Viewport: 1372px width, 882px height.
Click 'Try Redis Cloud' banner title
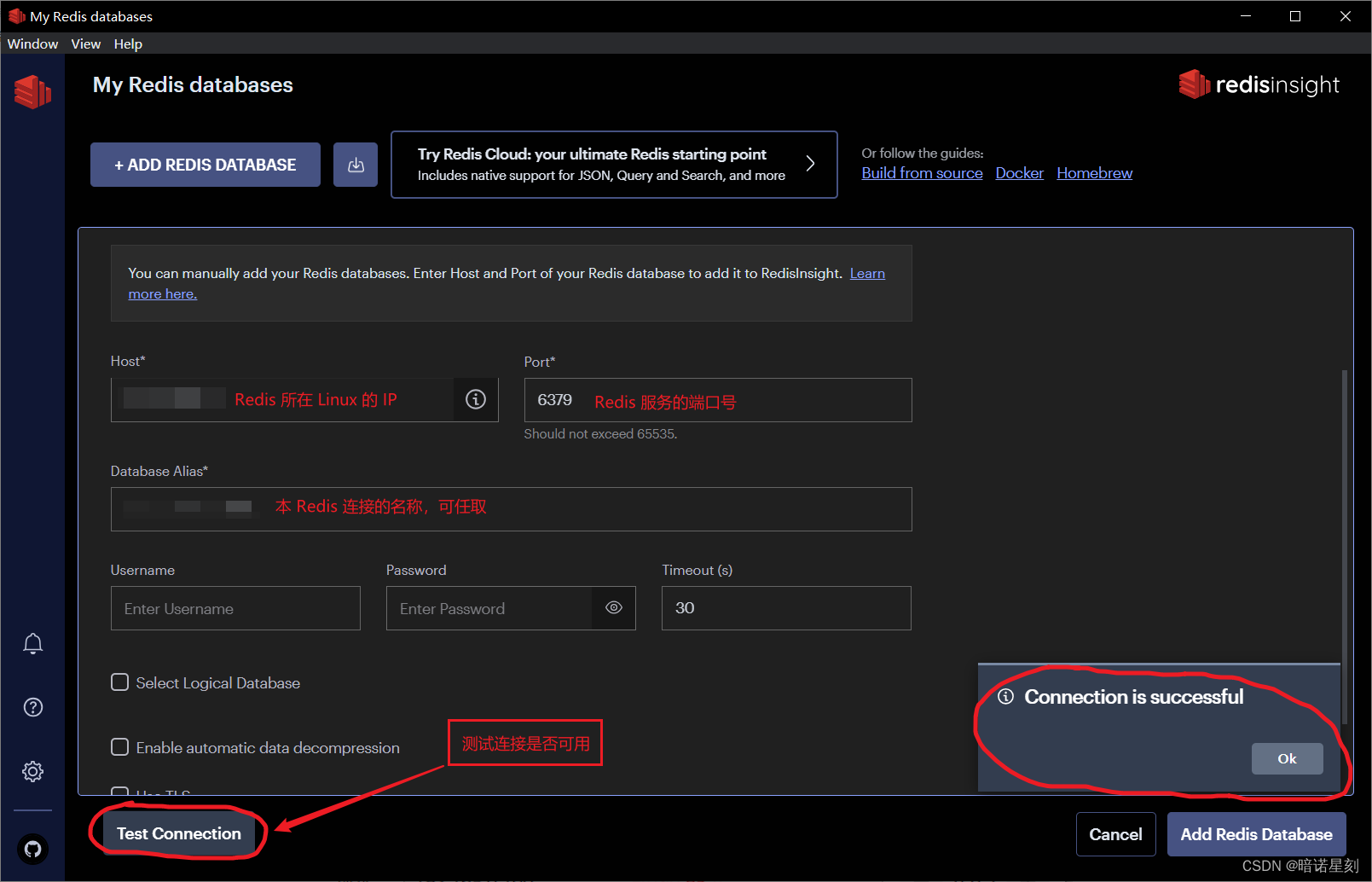pos(592,154)
